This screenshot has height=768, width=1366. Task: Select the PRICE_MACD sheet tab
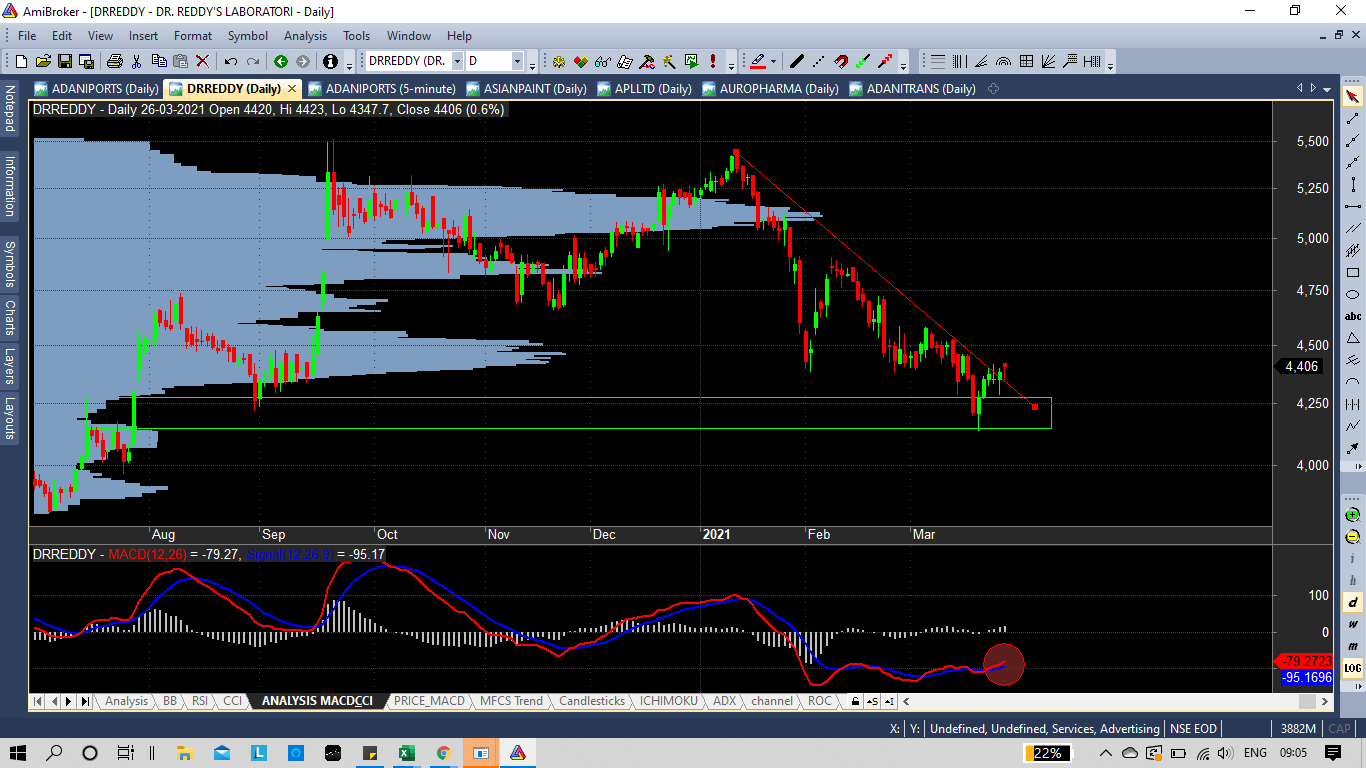(x=429, y=701)
